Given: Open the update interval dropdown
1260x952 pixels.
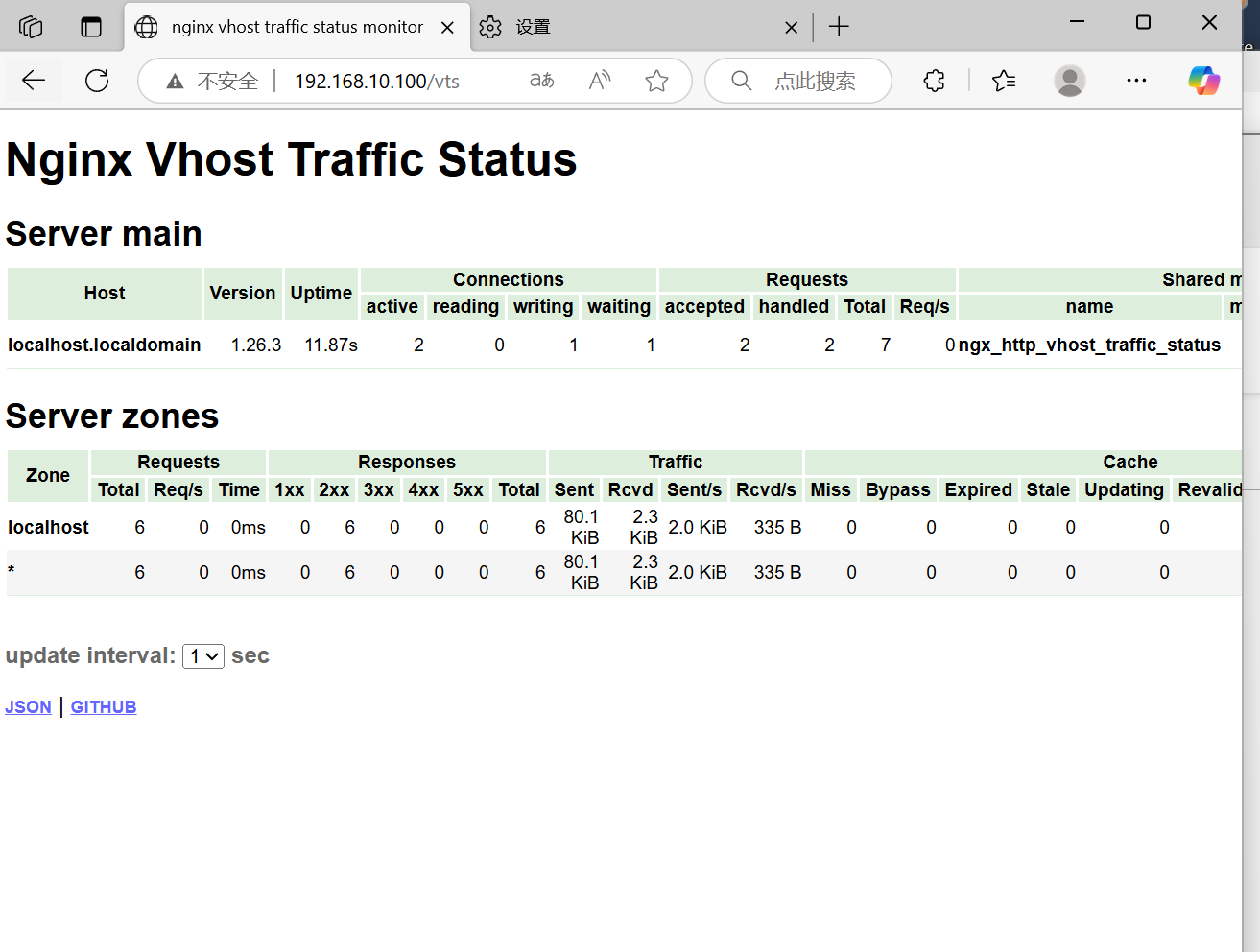Looking at the screenshot, I should click(203, 656).
